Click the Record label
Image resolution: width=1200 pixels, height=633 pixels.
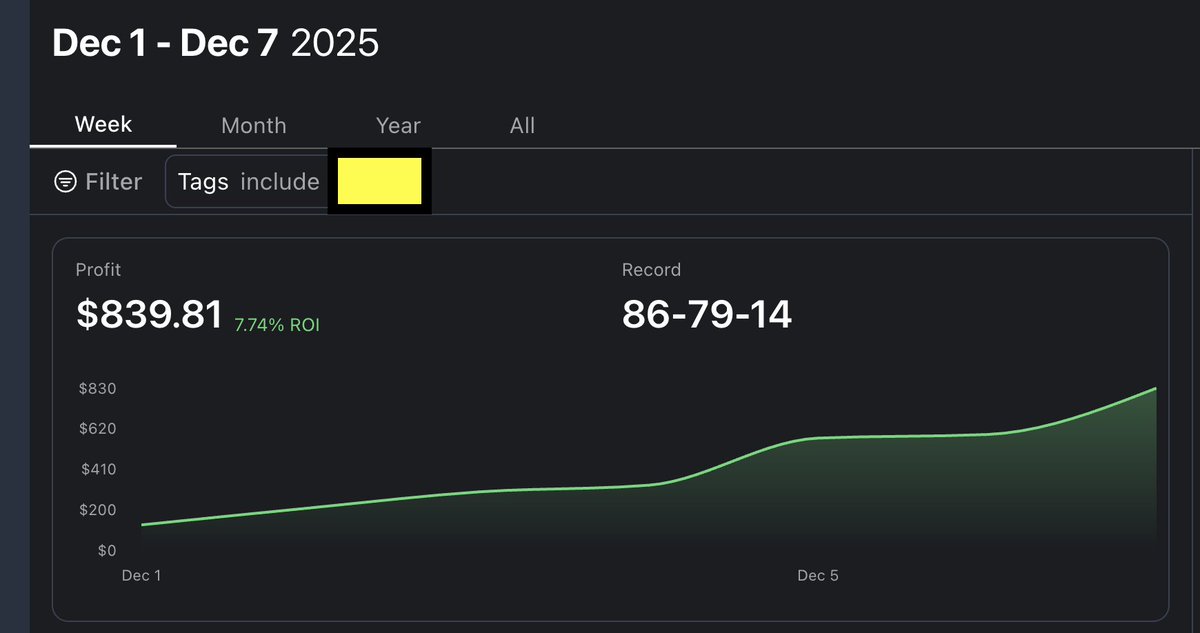click(651, 270)
